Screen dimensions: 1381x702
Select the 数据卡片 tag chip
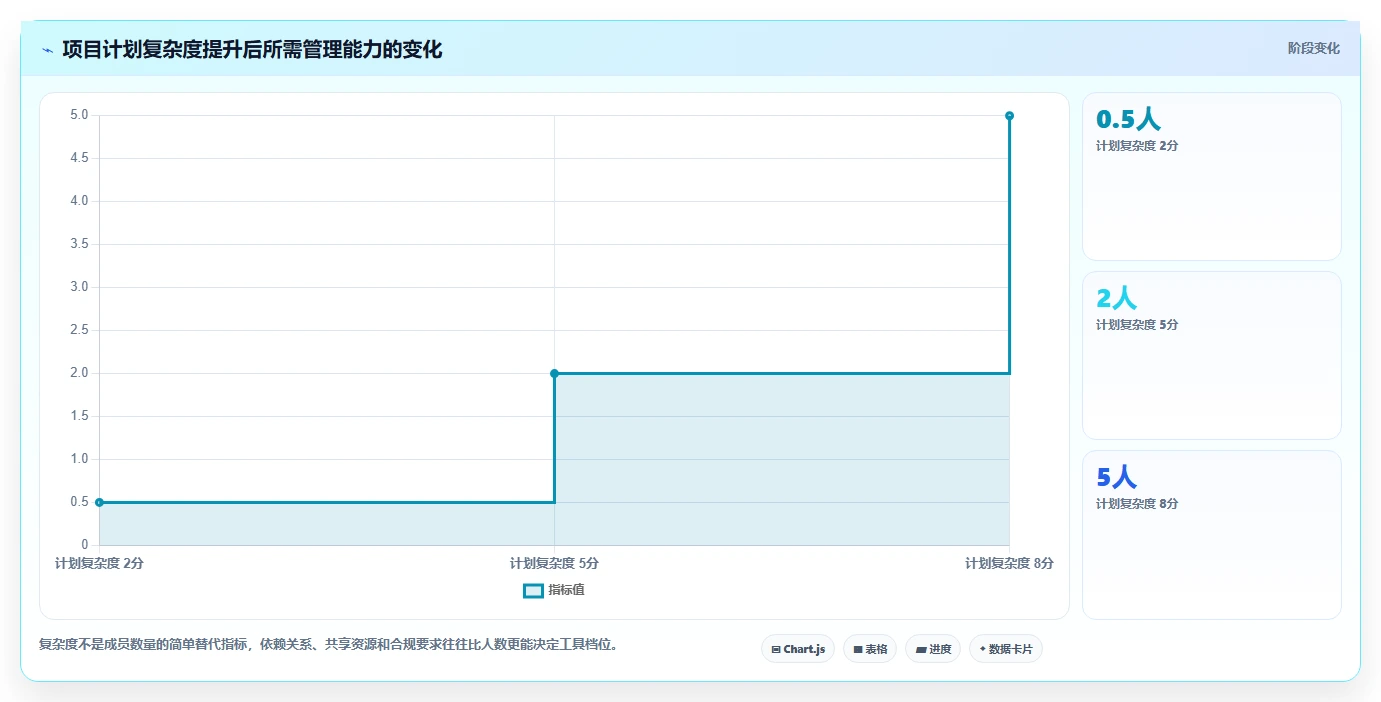click(x=1006, y=649)
